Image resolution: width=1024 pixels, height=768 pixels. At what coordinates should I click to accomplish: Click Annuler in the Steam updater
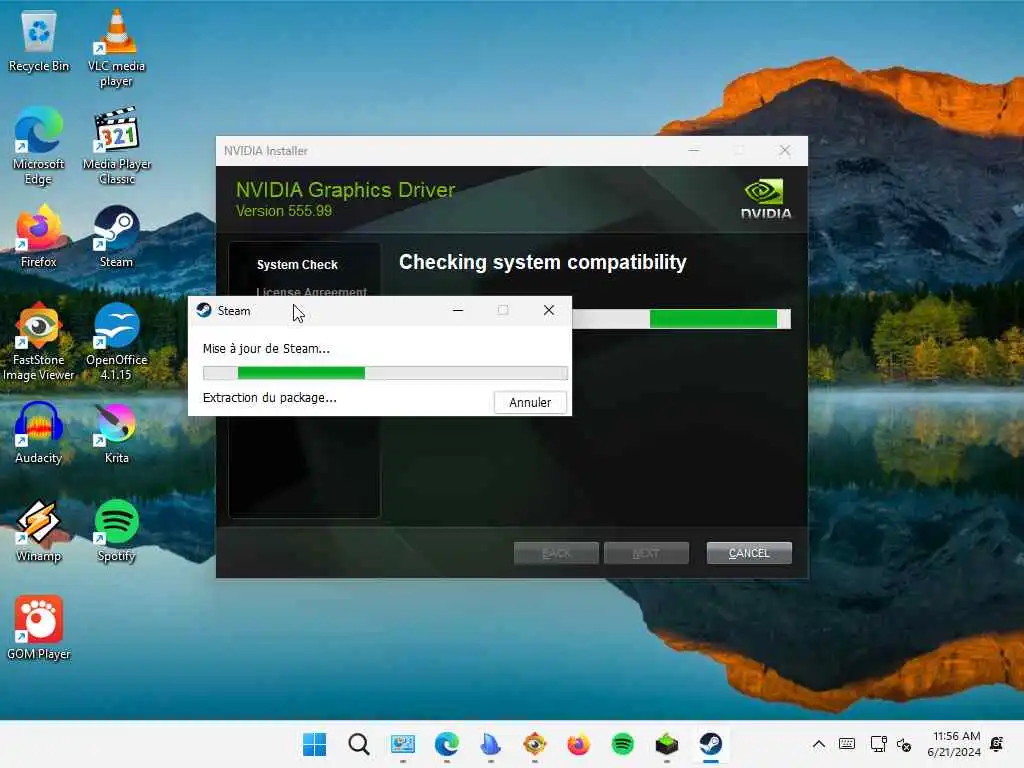click(x=530, y=402)
